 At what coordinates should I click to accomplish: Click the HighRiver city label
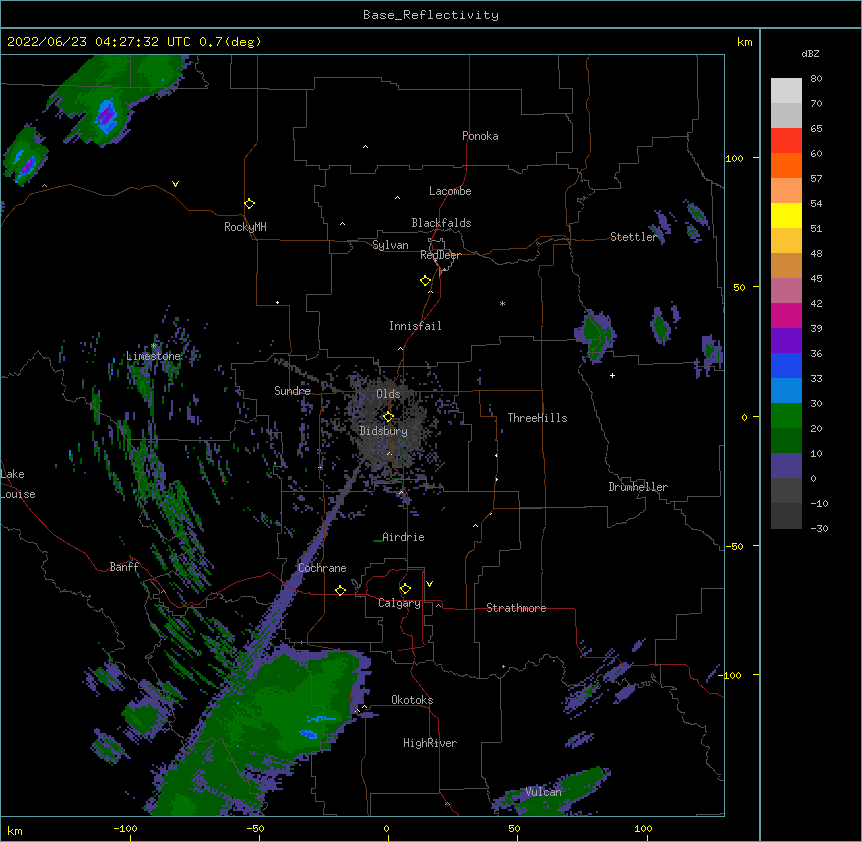[430, 743]
